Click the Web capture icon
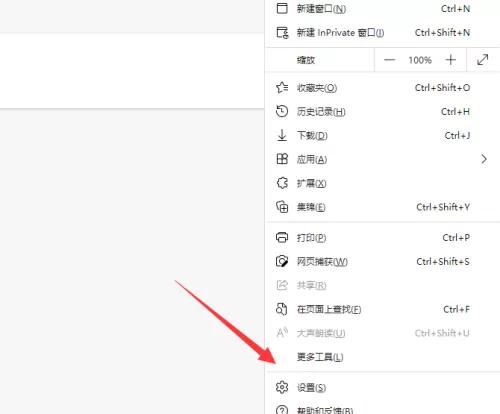Screen dimensions: 500x414 (x=282, y=261)
